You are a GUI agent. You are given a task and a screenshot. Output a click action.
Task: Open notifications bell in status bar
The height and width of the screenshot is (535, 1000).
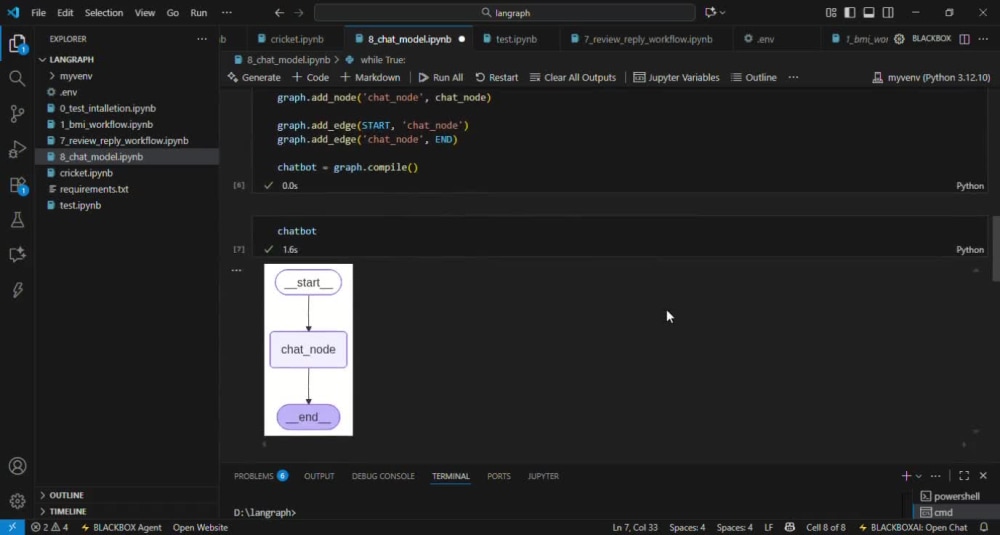point(984,527)
